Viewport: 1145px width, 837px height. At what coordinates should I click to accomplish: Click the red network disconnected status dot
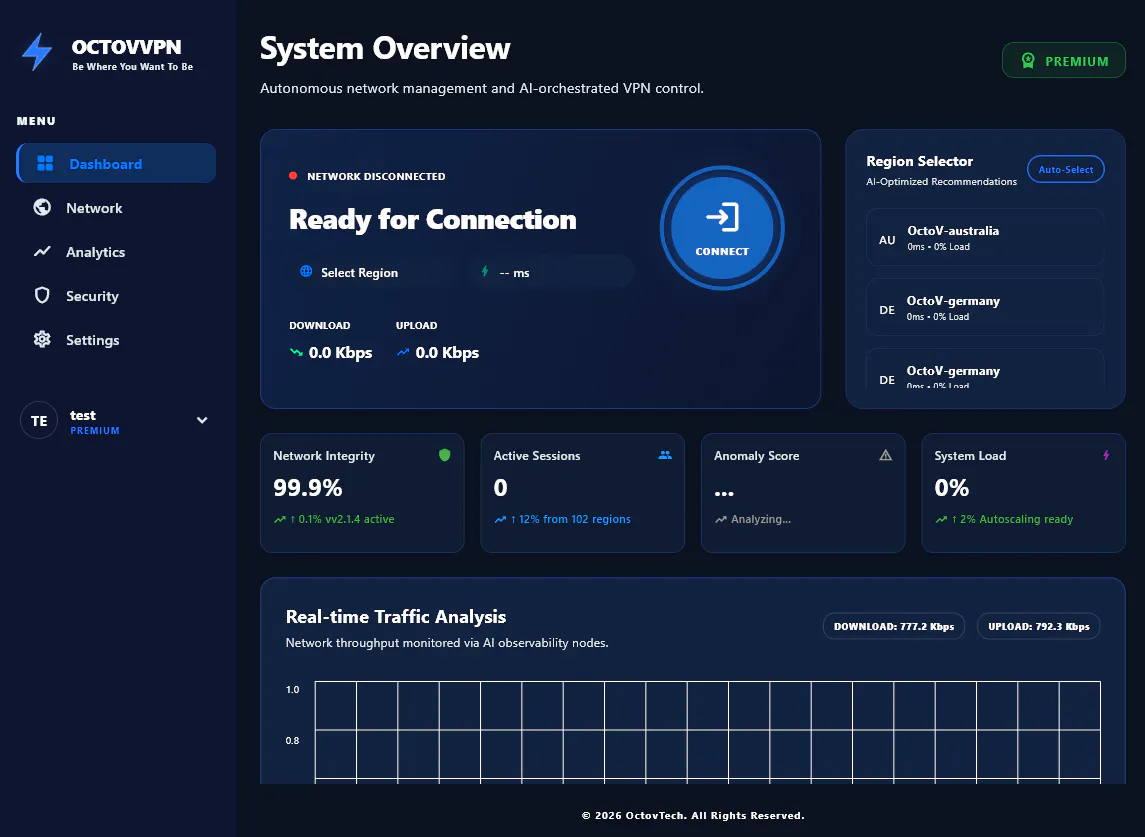293,175
